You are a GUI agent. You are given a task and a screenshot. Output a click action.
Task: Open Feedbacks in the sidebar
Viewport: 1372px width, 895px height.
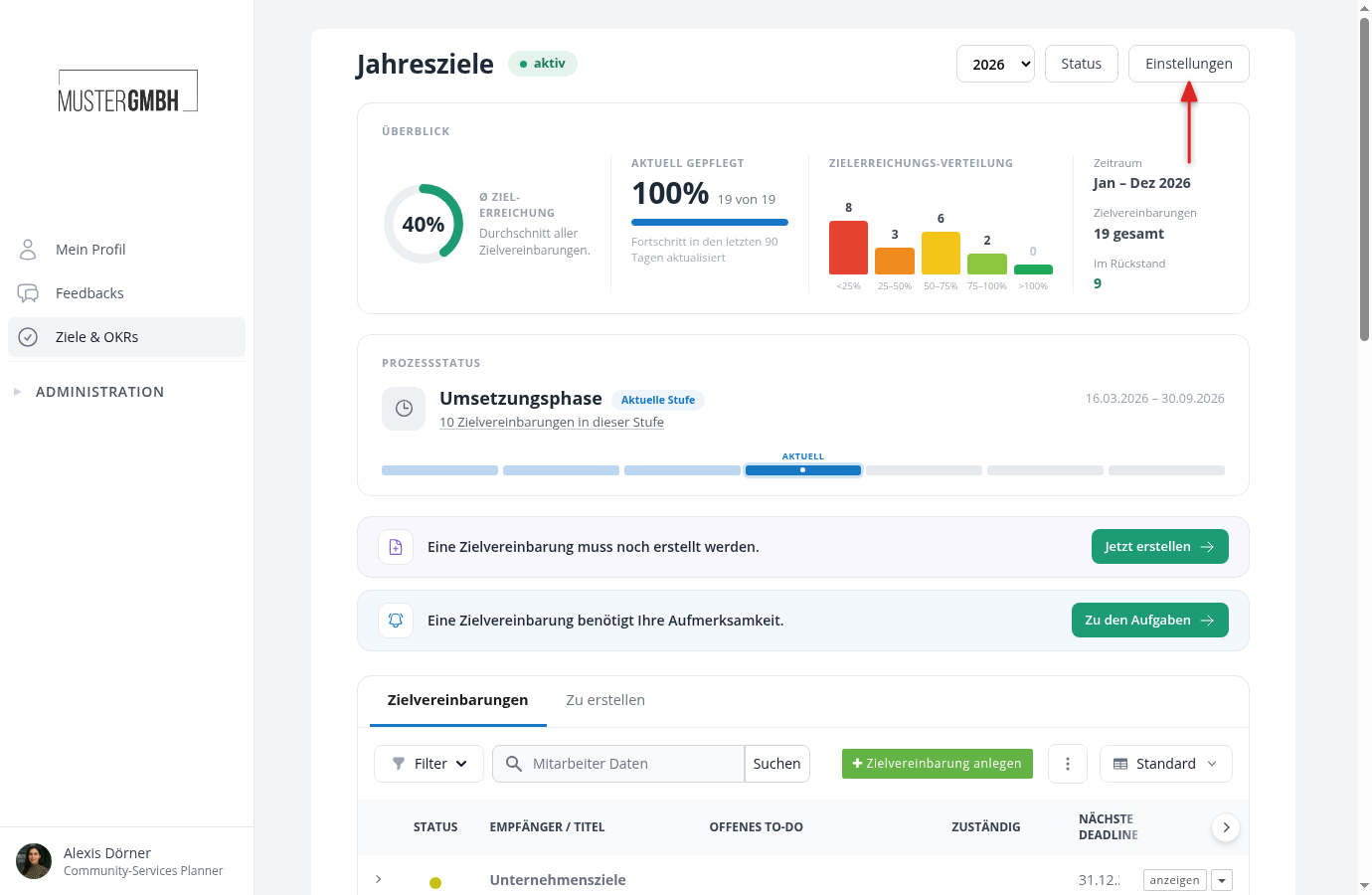126,293
